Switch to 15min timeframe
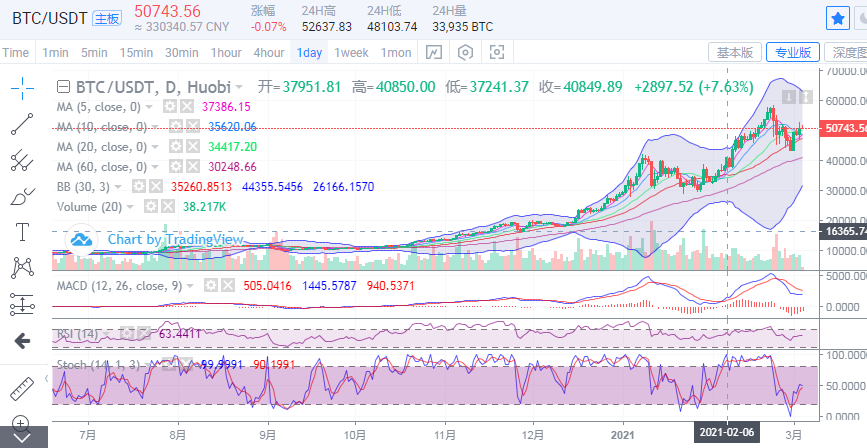Viewport: 867px width, 448px height. (x=136, y=53)
